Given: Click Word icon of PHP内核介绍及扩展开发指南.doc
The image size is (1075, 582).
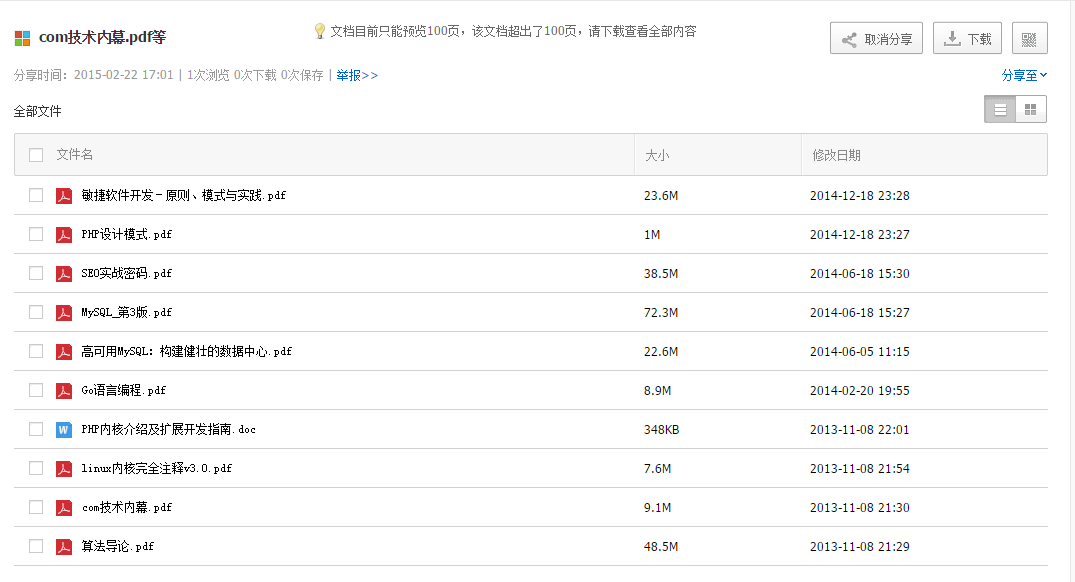Looking at the screenshot, I should [64, 430].
